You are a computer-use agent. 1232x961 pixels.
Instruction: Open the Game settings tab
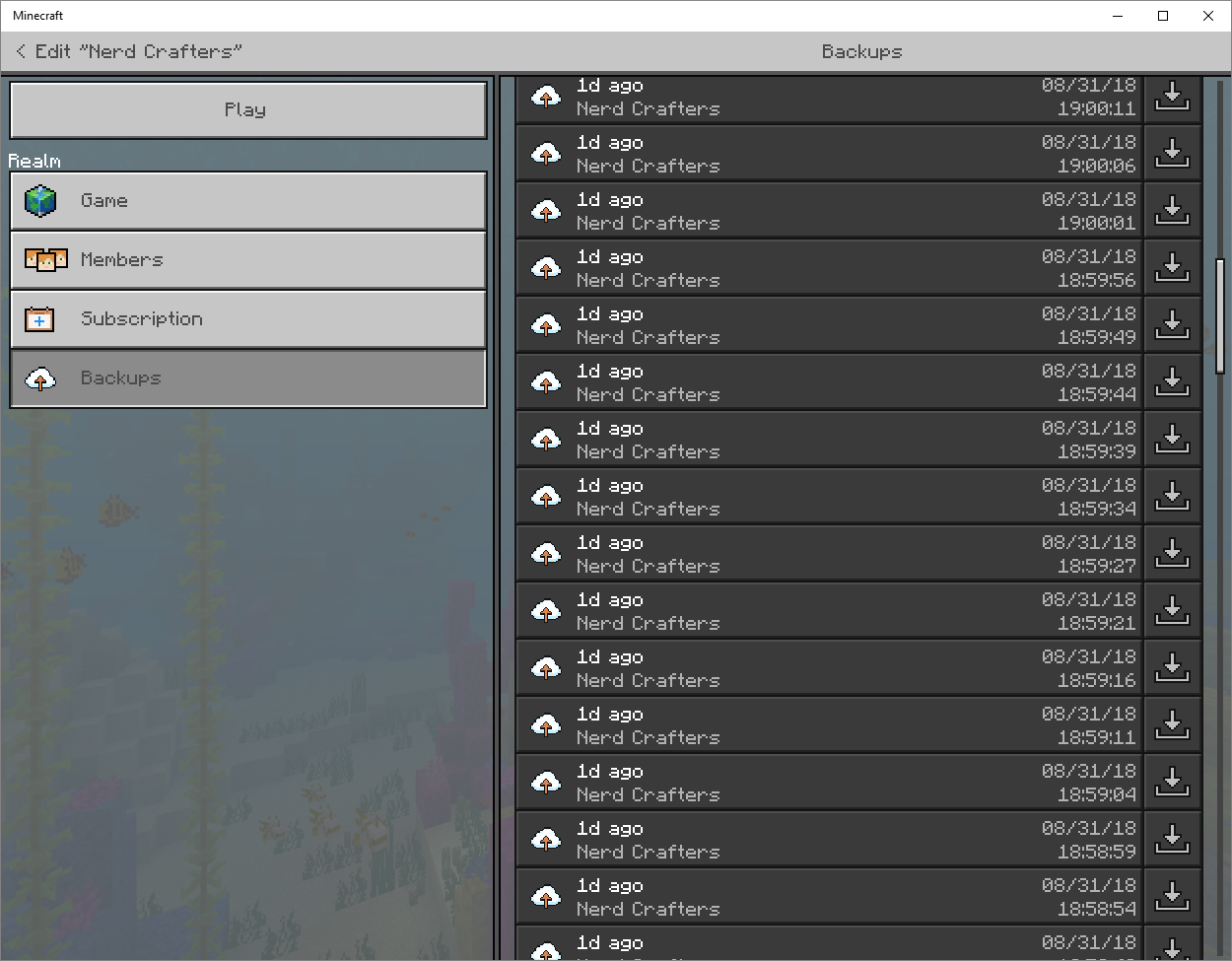tap(248, 201)
